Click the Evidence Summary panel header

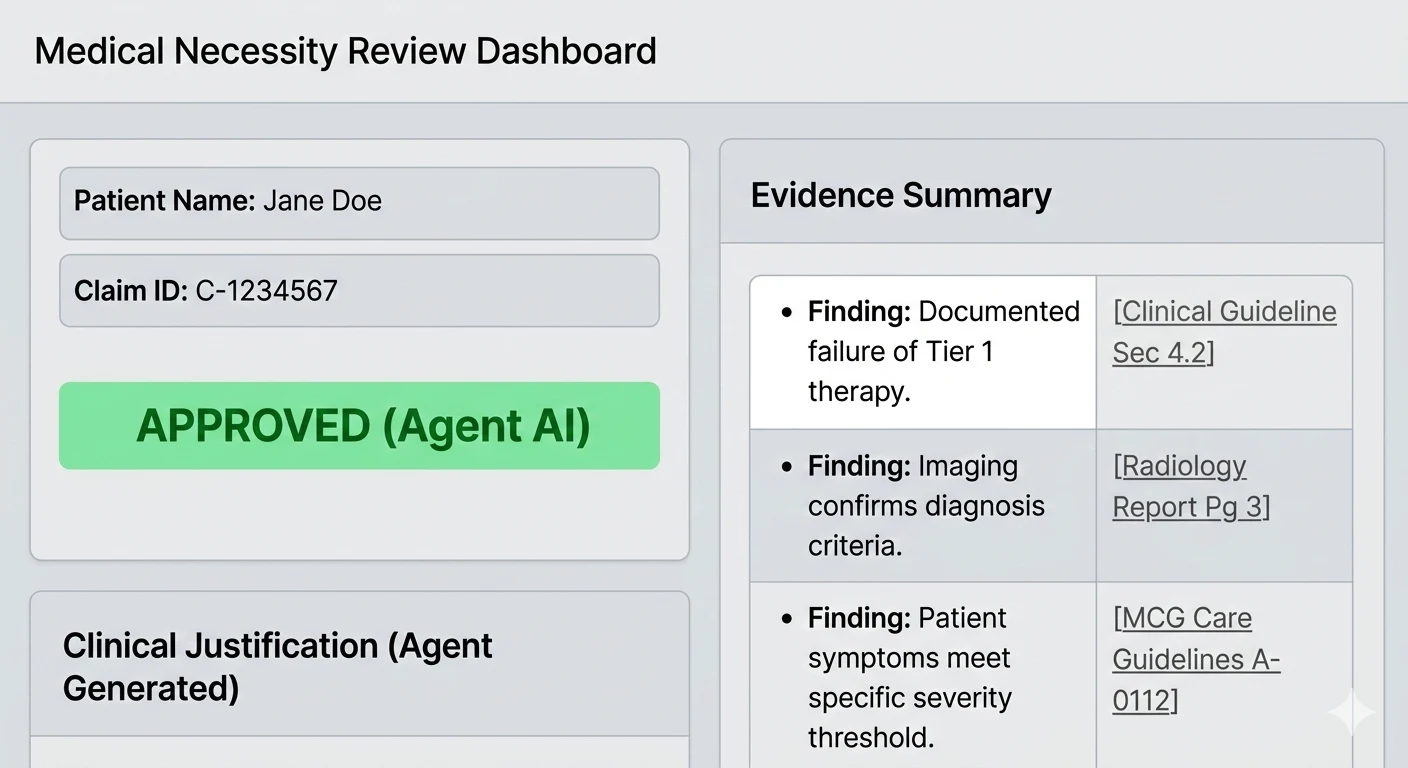click(901, 195)
